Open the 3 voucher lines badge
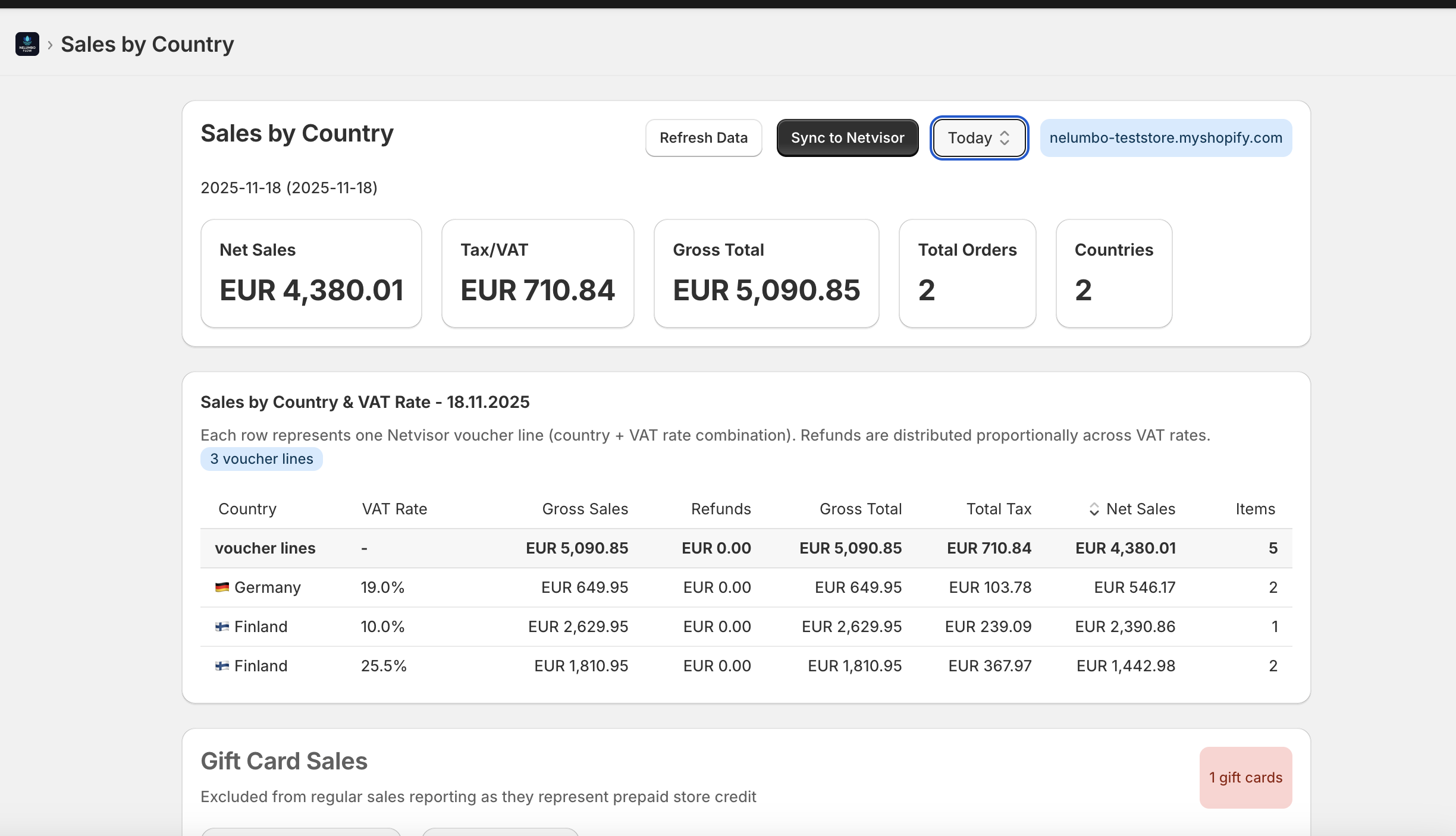The width and height of the screenshot is (1456, 836). click(x=261, y=458)
